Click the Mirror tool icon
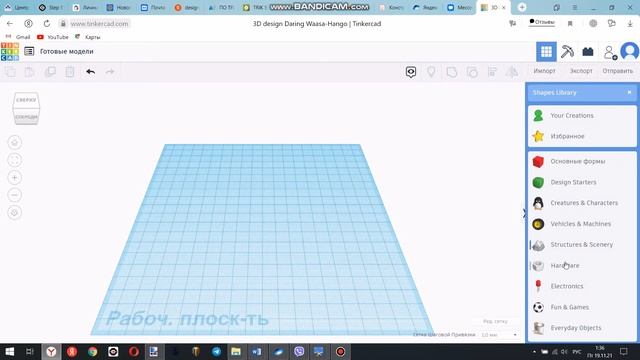Image resolution: width=640 pixels, height=360 pixels. coord(512,72)
